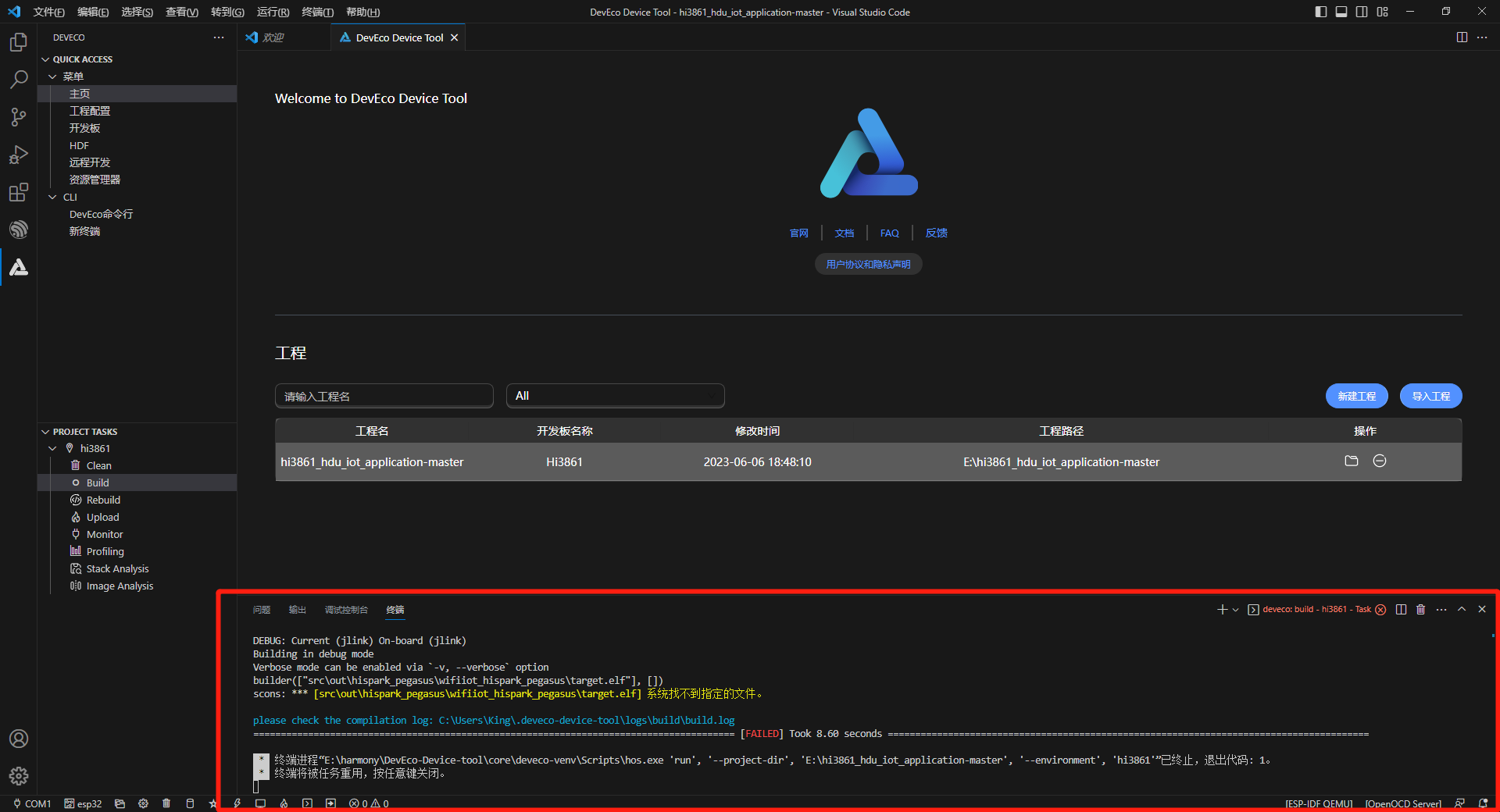
Task: Run Stack Analysis for the project
Action: [x=116, y=568]
